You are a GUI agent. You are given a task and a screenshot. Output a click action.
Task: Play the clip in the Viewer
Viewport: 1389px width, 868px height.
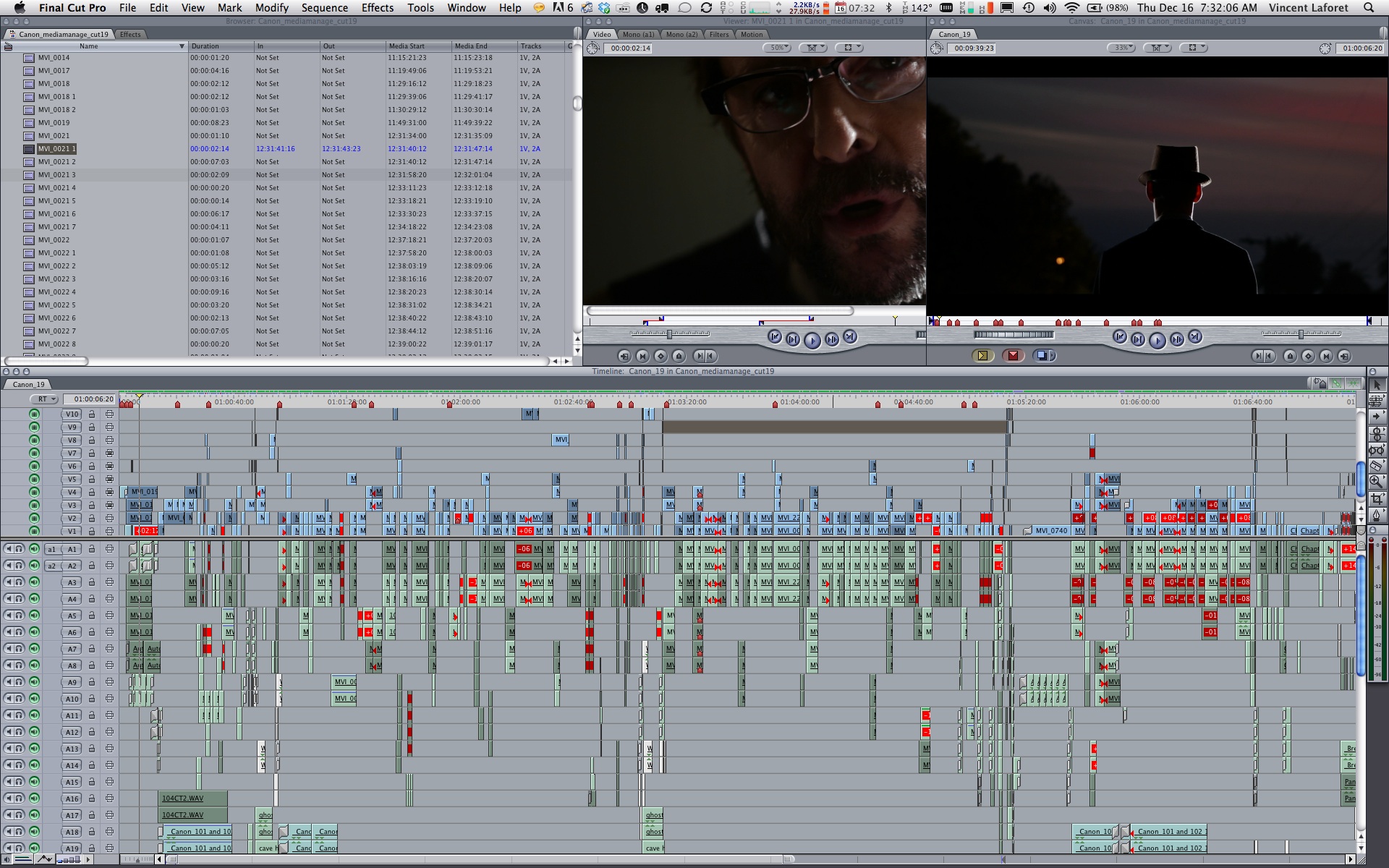(812, 340)
